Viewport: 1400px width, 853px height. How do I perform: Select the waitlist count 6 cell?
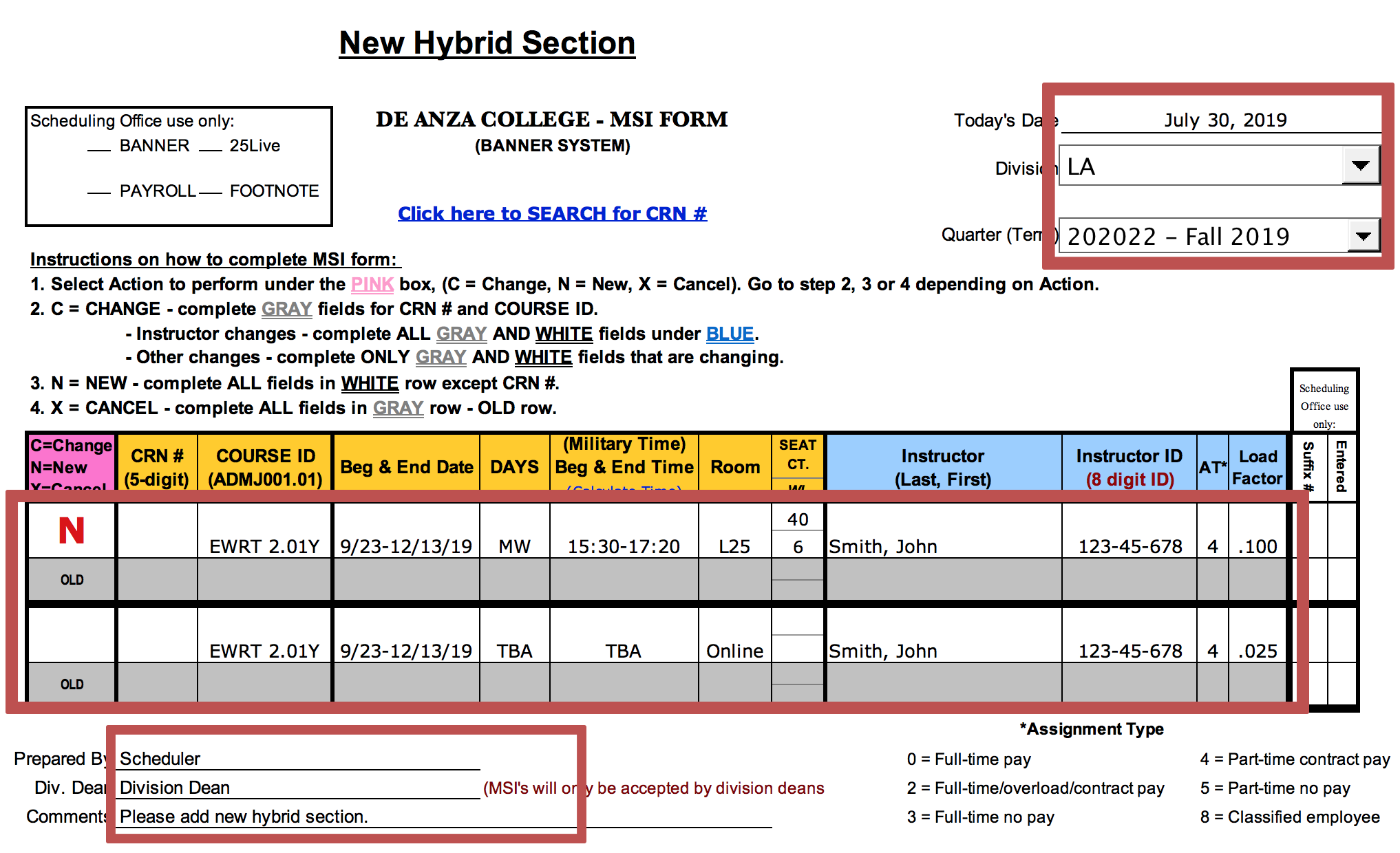[x=798, y=546]
